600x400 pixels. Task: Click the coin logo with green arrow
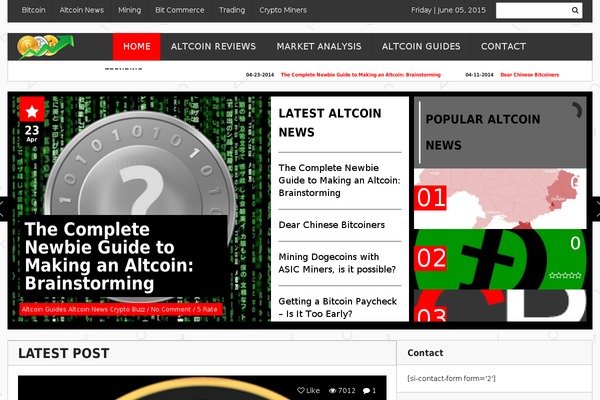point(46,46)
